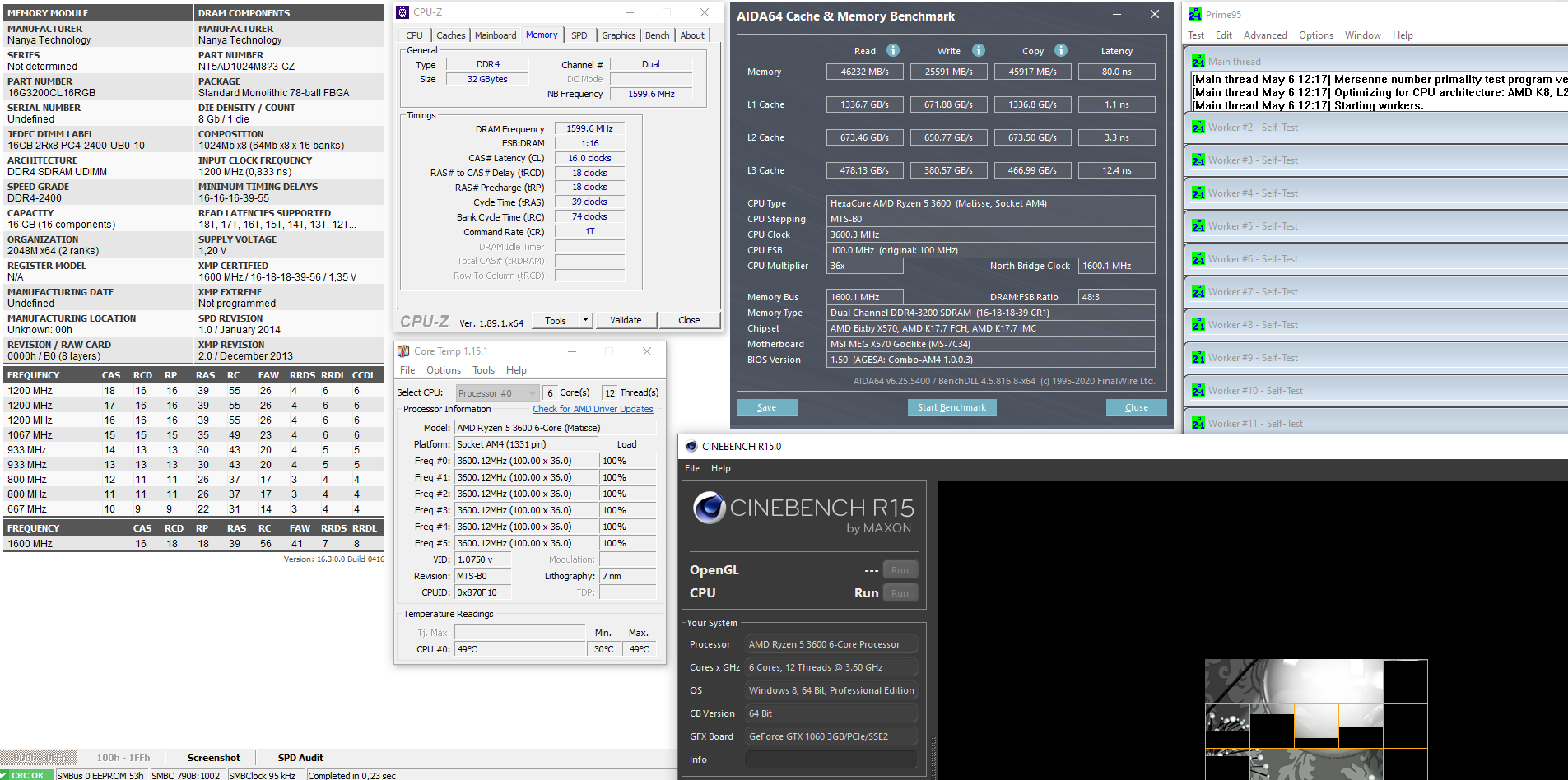The height and width of the screenshot is (780, 1568).
Task: Switch to the About tab in CPU-Z
Action: [692, 35]
